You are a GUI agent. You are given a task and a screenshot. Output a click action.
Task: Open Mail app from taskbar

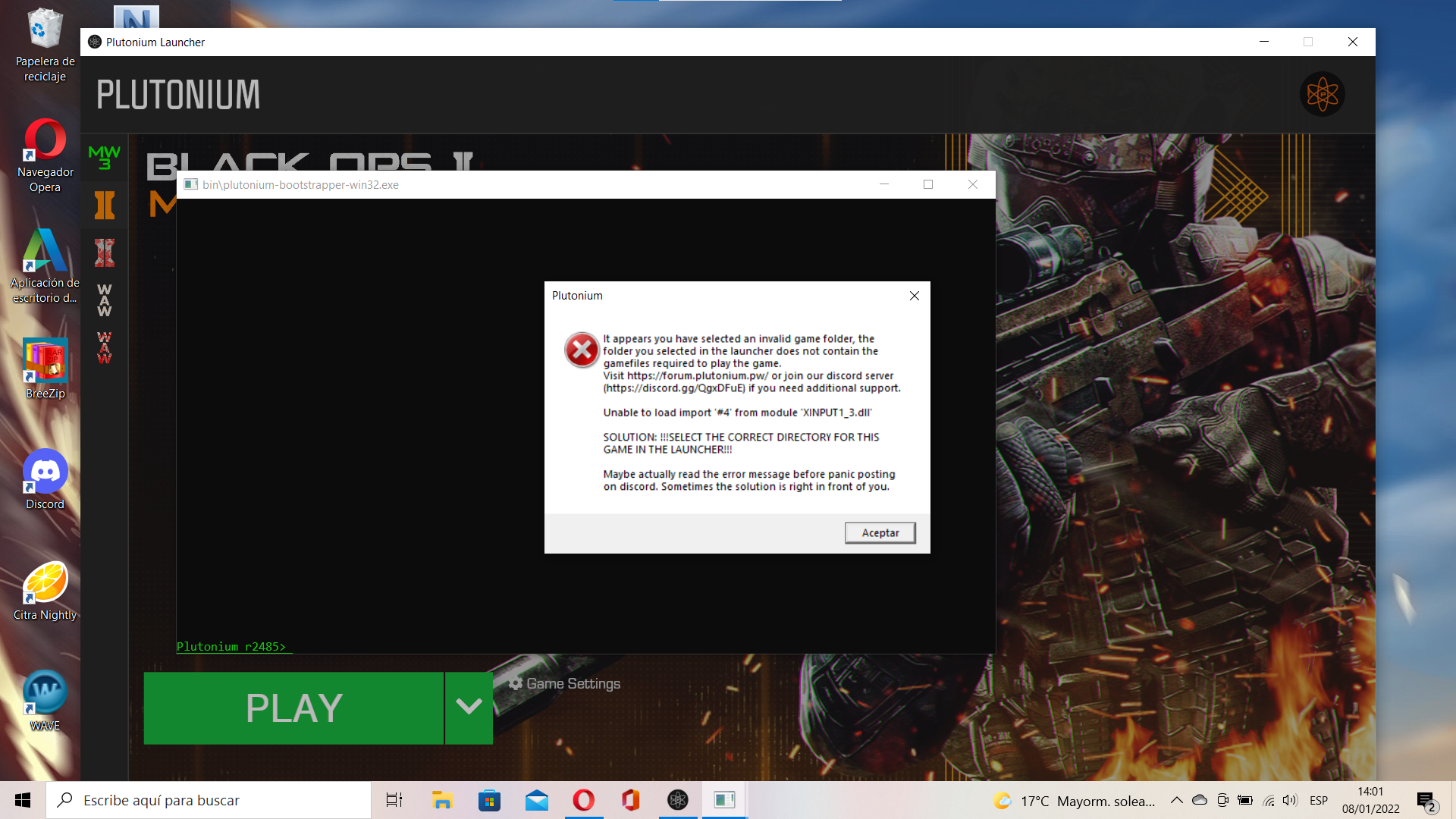click(x=537, y=800)
